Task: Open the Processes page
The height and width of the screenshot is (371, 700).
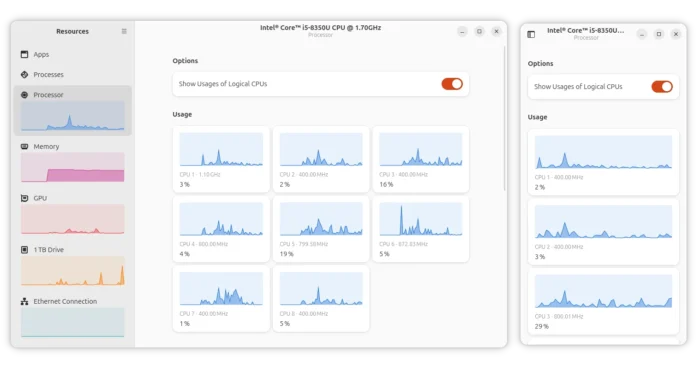Action: pos(73,75)
